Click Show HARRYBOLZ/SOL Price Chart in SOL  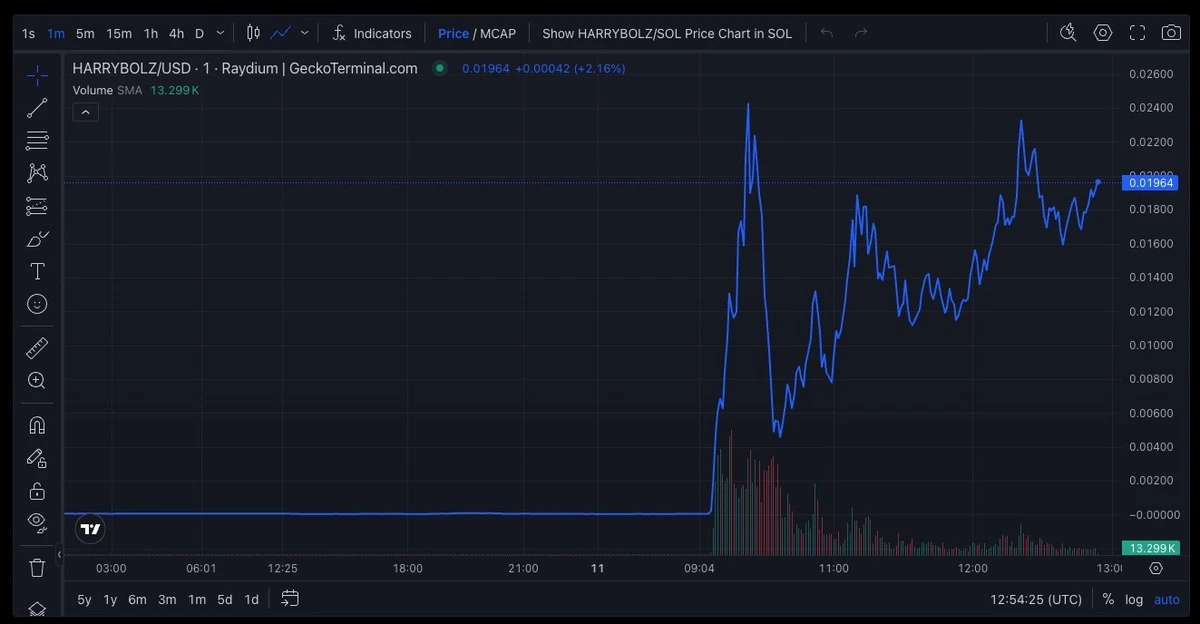pos(666,33)
